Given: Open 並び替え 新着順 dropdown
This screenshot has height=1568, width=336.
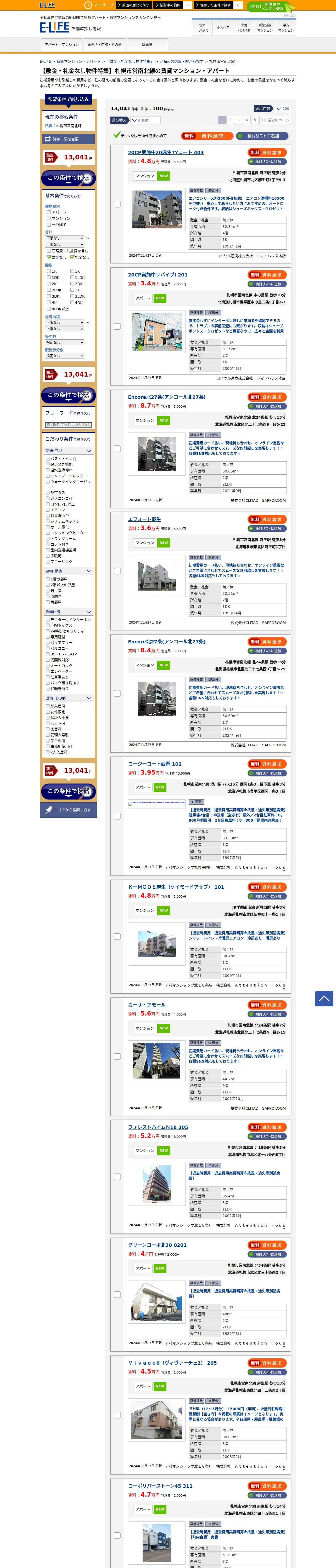Looking at the screenshot, I should pyautogui.click(x=146, y=120).
